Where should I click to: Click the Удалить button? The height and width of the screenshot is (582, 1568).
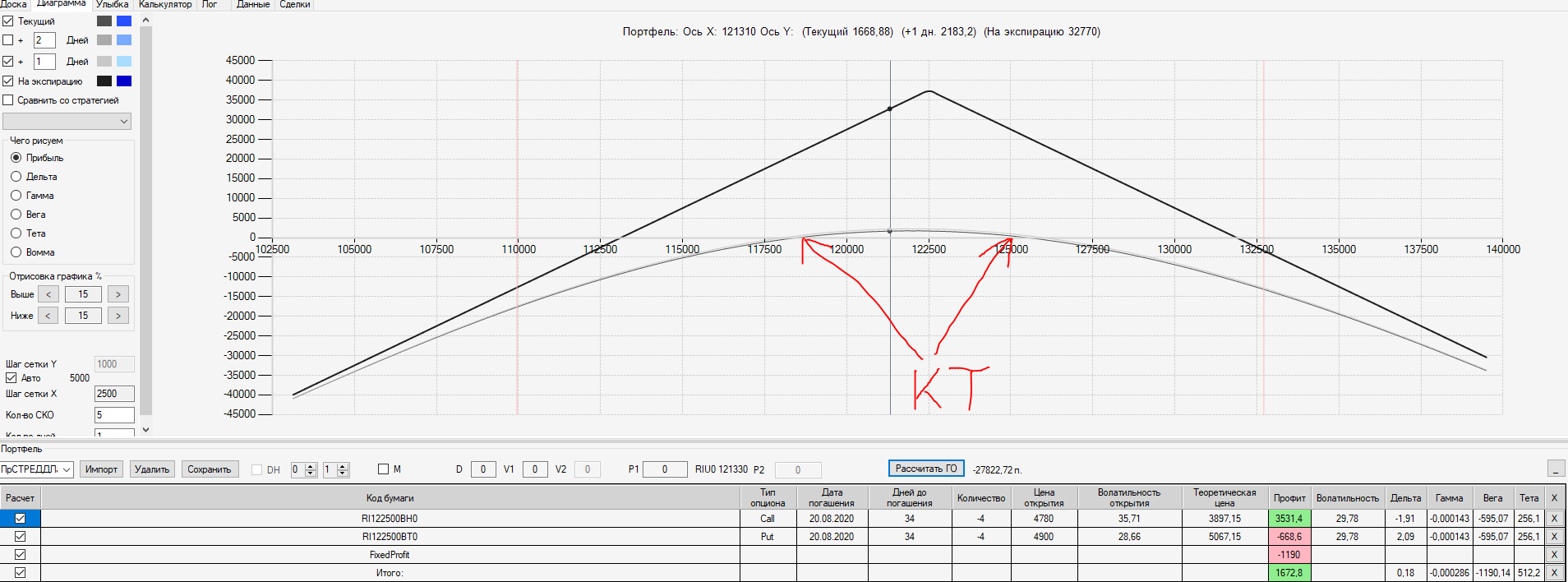[152, 469]
